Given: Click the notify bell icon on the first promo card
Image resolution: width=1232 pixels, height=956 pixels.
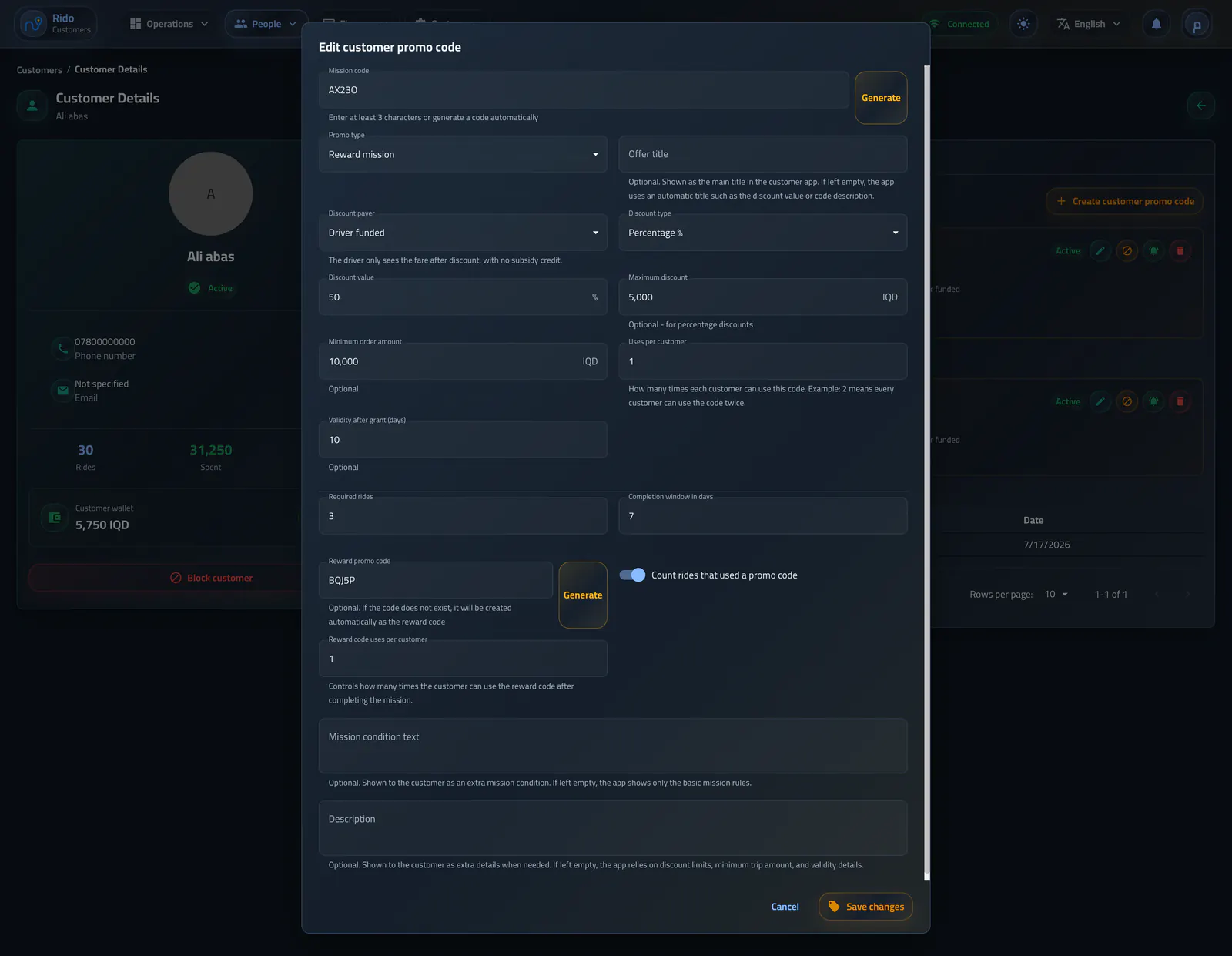Looking at the screenshot, I should (1153, 250).
